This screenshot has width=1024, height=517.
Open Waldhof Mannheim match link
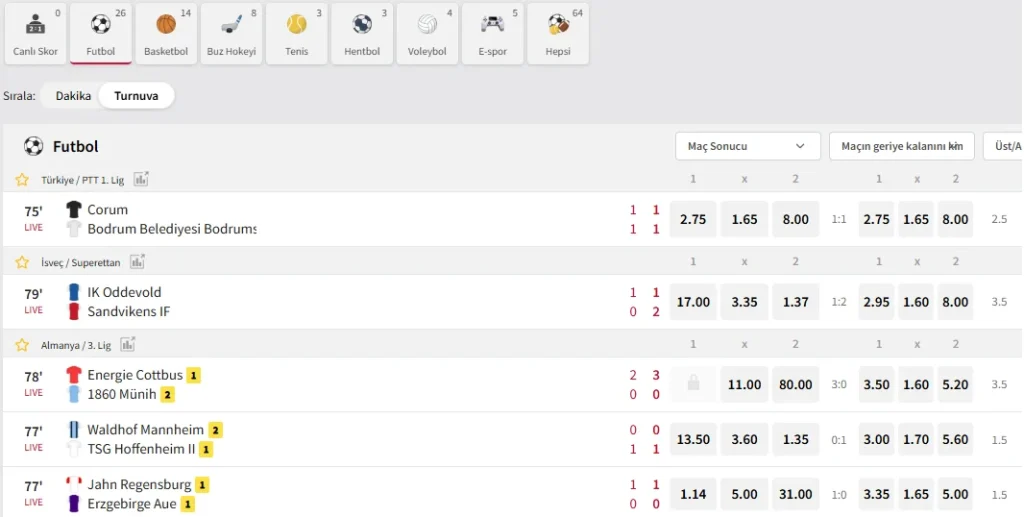[x=146, y=430]
